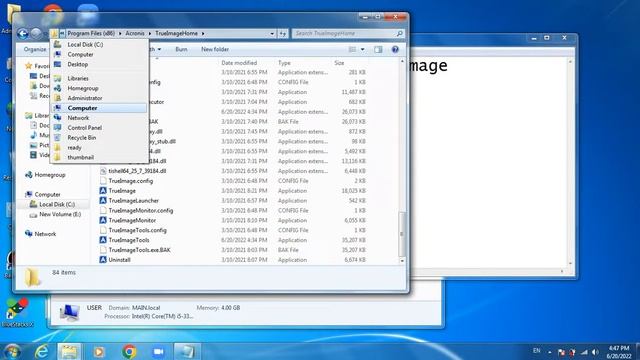
Task: Open Internet Explorer from the taskbar
Action: [42, 351]
